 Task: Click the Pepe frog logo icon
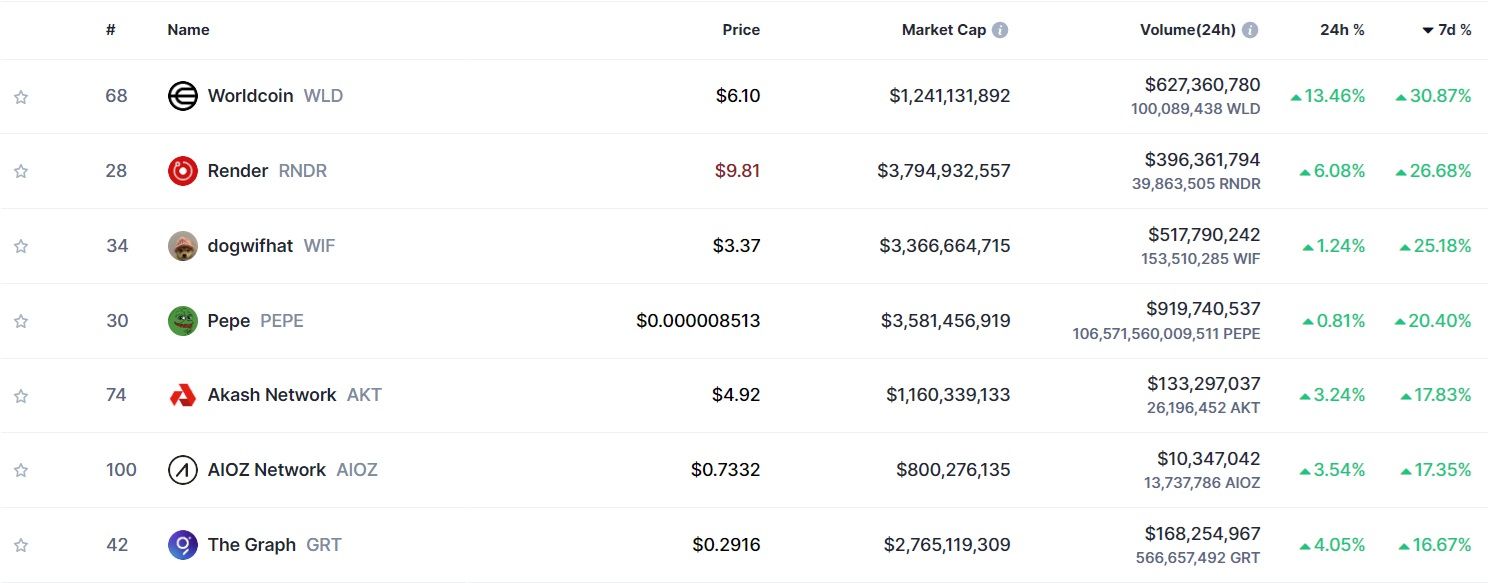183,321
